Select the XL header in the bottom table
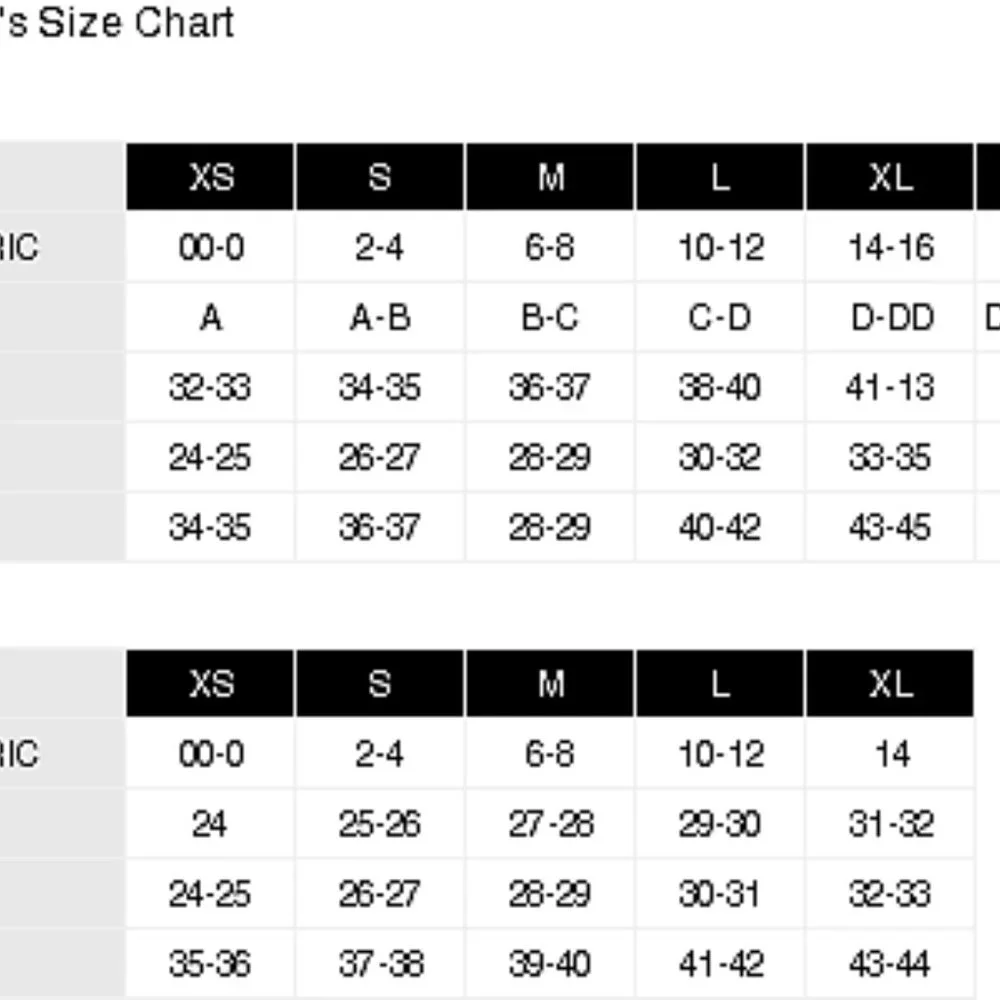Screen dimensions: 1000x1000 [x=890, y=684]
